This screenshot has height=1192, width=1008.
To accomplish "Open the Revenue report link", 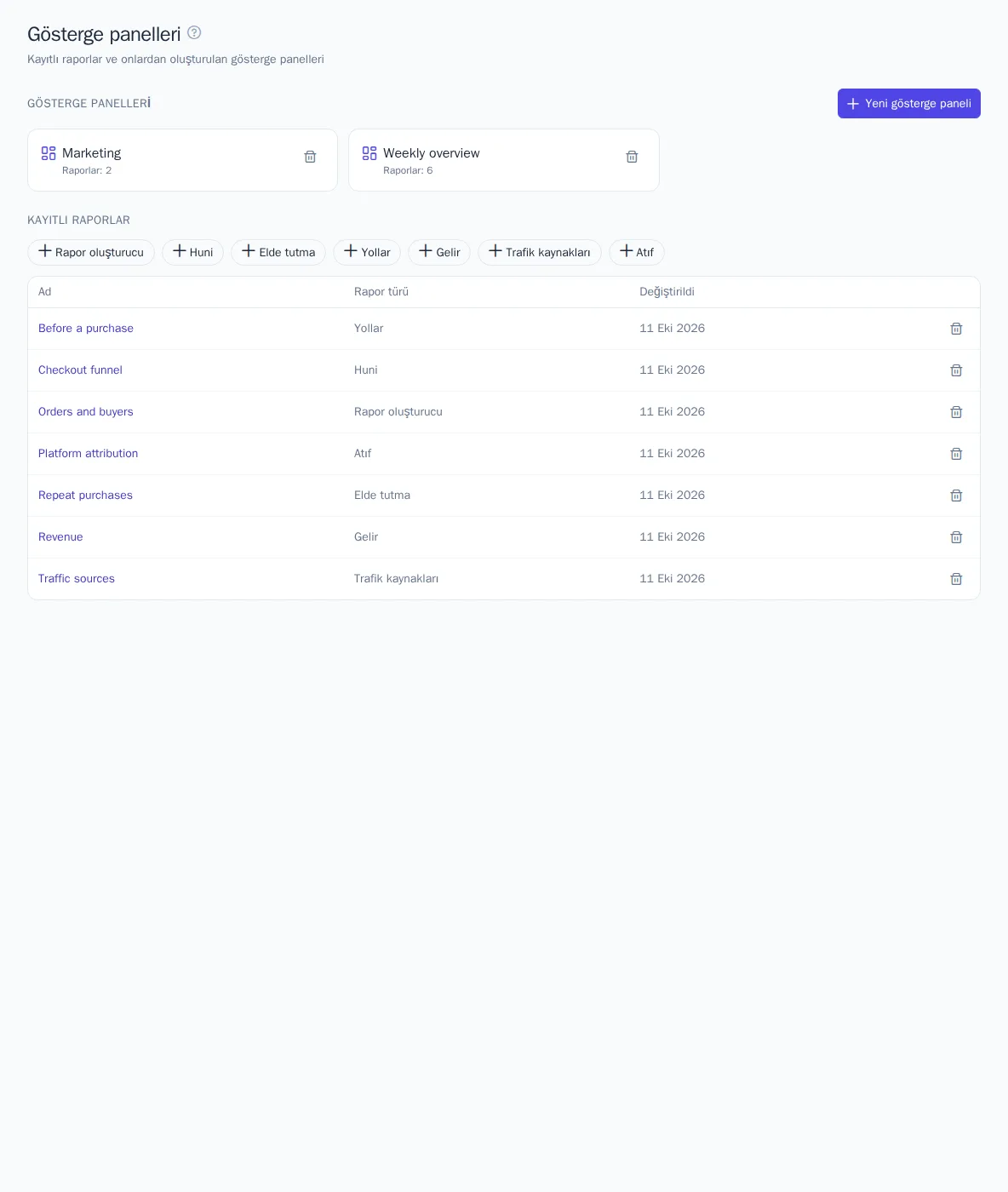I will 60,537.
